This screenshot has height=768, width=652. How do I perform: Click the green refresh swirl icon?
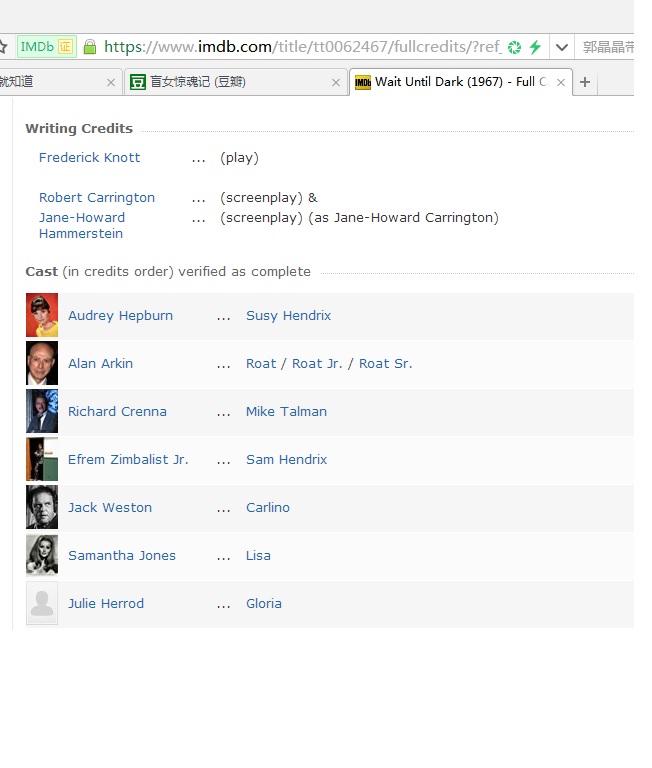(x=514, y=47)
